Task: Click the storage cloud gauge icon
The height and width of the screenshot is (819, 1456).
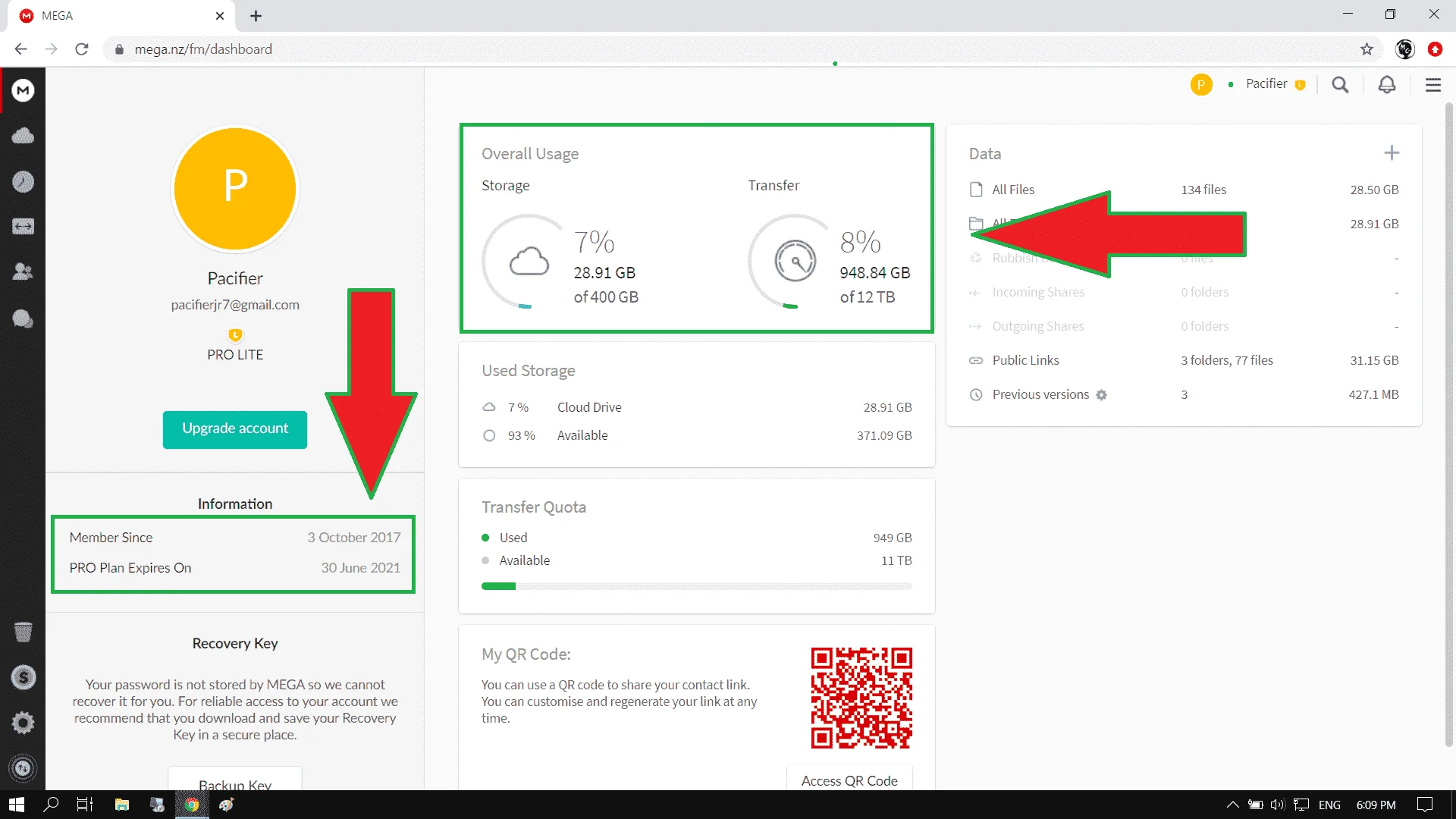Action: [529, 262]
